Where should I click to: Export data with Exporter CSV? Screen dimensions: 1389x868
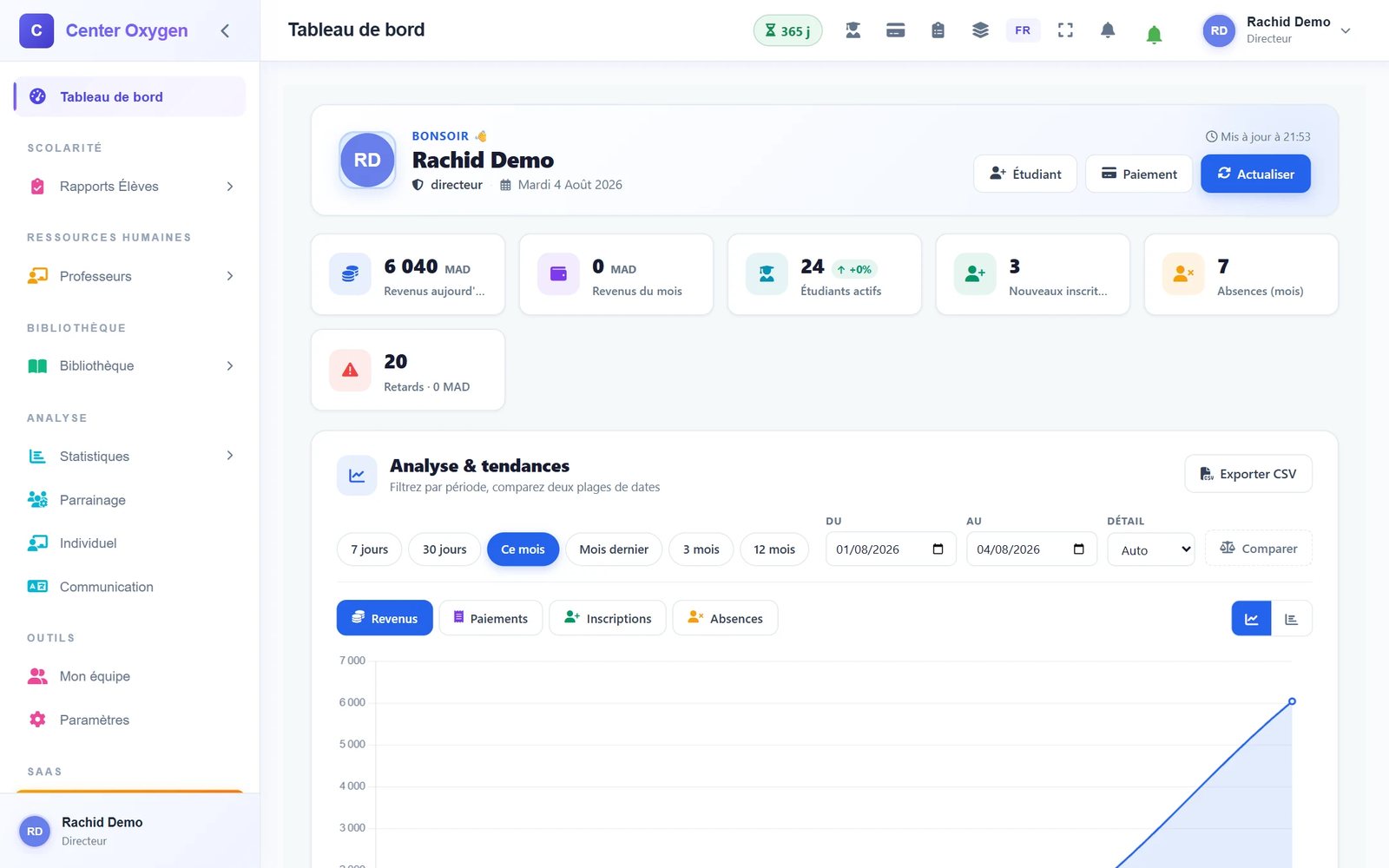1248,474
